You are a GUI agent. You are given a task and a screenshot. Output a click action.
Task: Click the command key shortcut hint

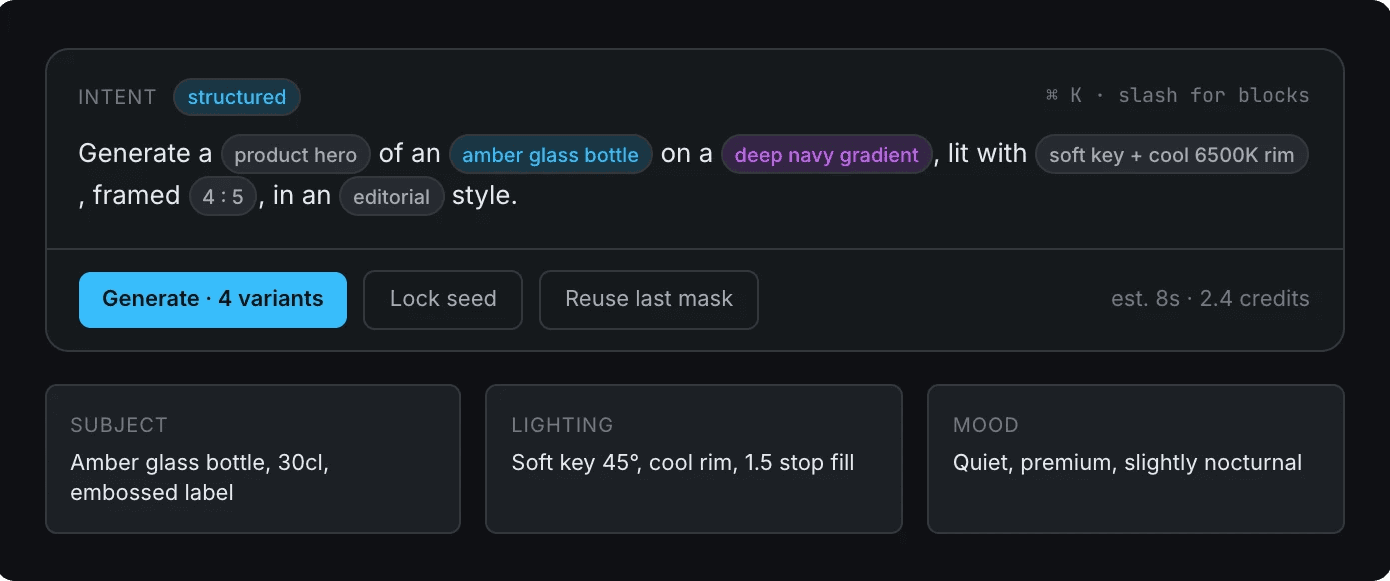(x=1176, y=96)
